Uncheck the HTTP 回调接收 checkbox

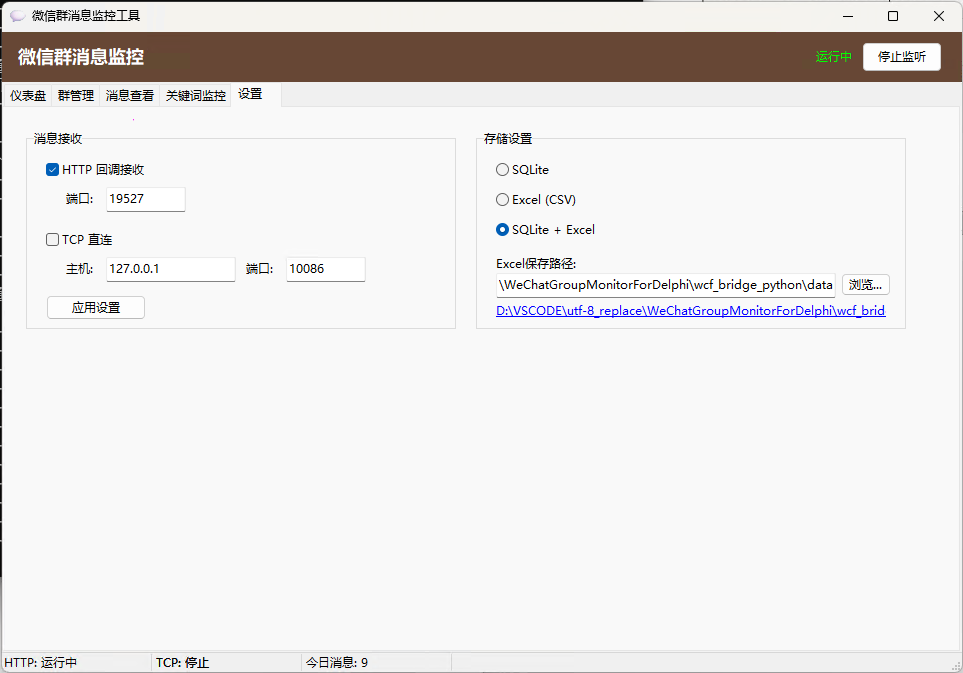tap(53, 170)
